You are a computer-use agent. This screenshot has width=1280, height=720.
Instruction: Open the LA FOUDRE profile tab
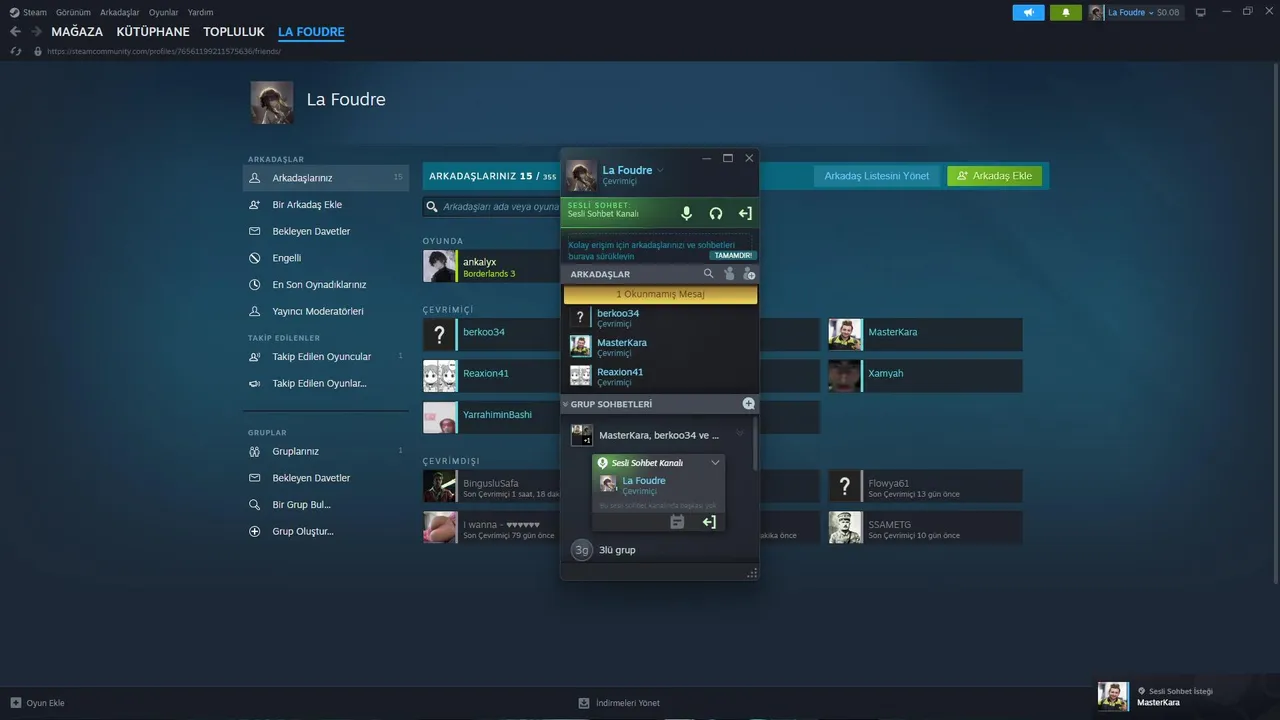point(311,32)
